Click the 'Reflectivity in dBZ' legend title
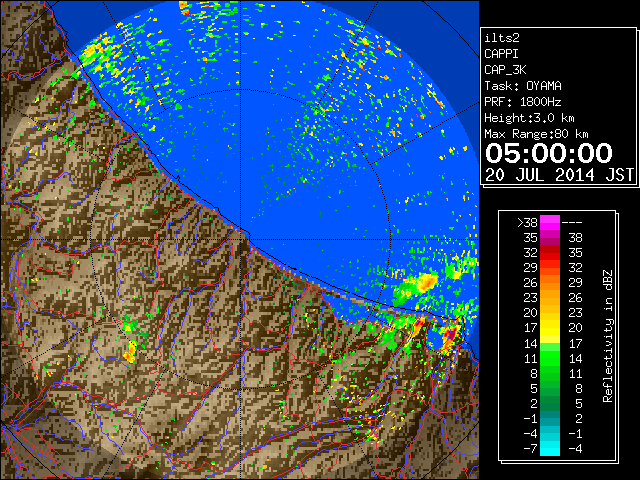The image size is (640, 480). (607, 336)
